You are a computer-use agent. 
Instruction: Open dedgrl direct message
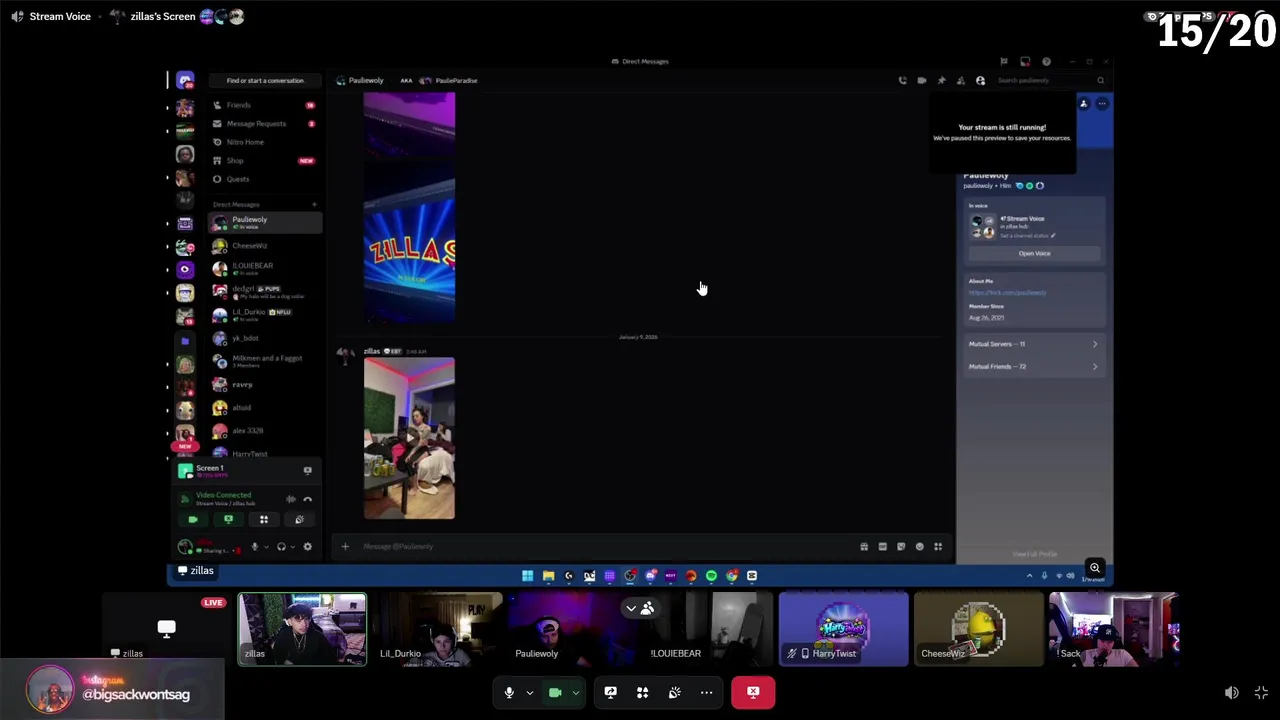click(265, 292)
